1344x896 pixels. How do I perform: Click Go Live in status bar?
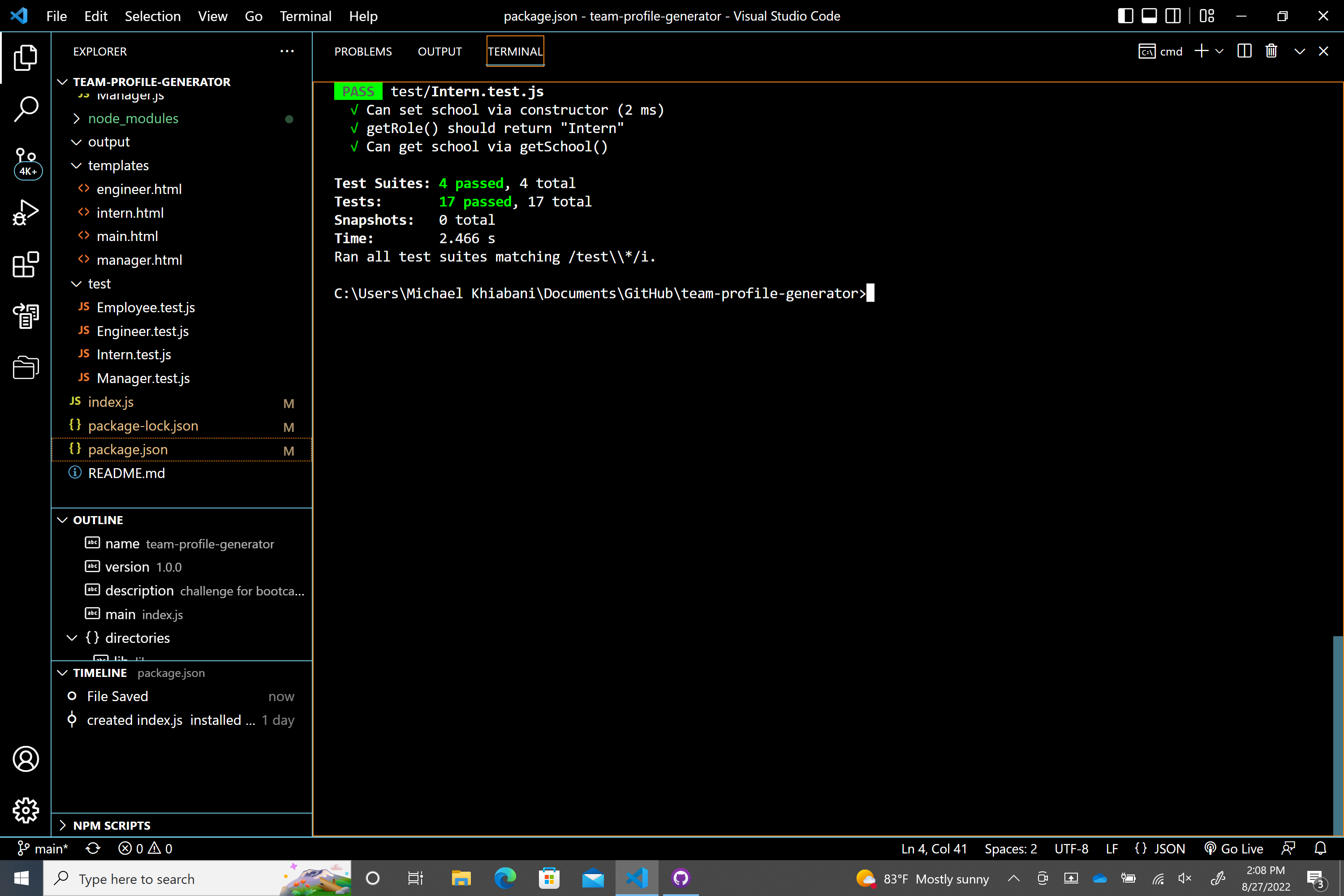click(x=1234, y=849)
